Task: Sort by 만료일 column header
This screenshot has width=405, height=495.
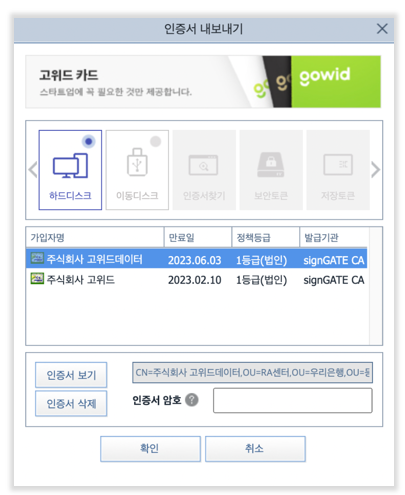Action: point(198,237)
